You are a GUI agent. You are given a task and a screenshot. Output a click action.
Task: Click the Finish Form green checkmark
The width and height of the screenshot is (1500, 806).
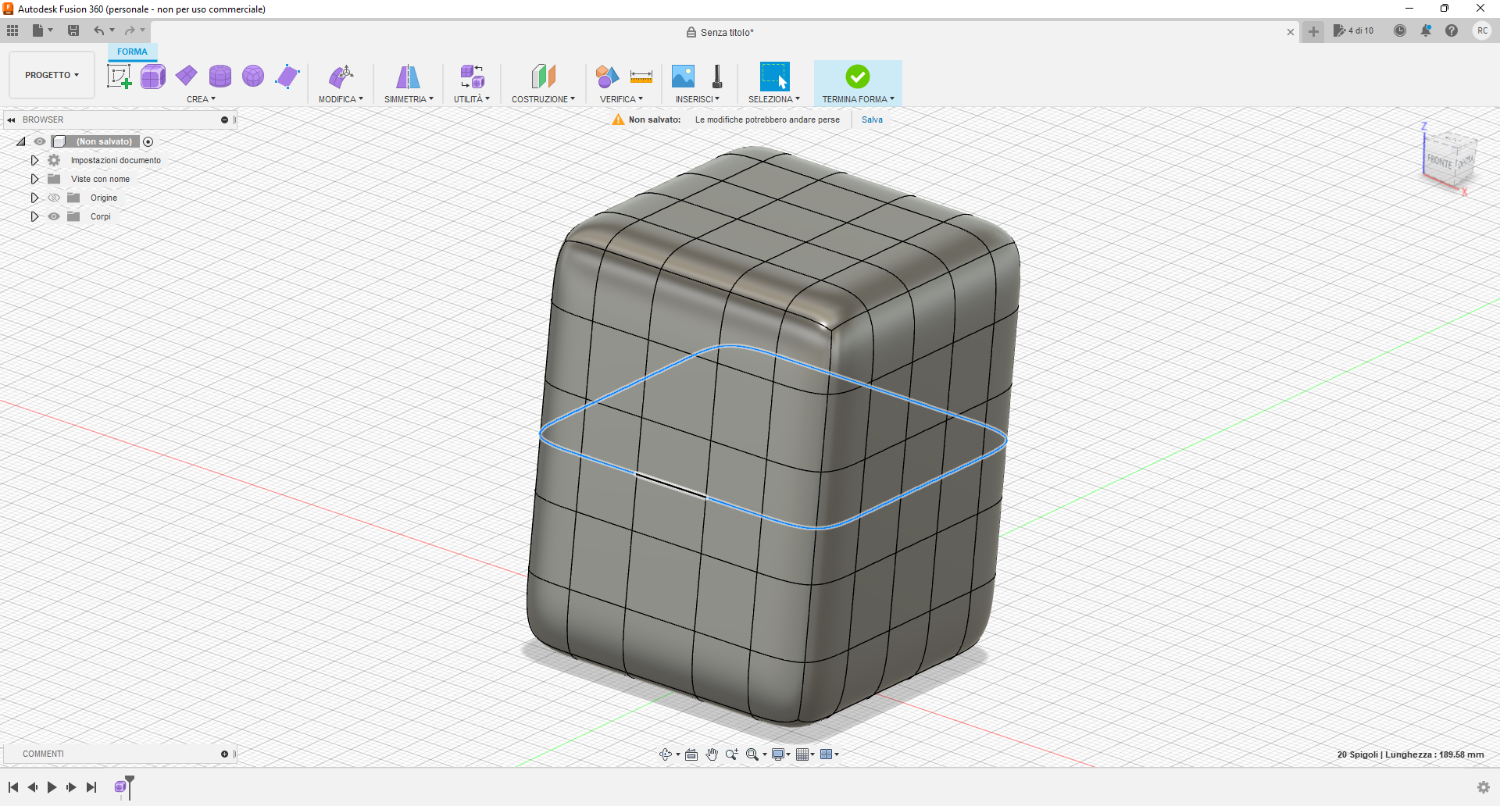857,76
